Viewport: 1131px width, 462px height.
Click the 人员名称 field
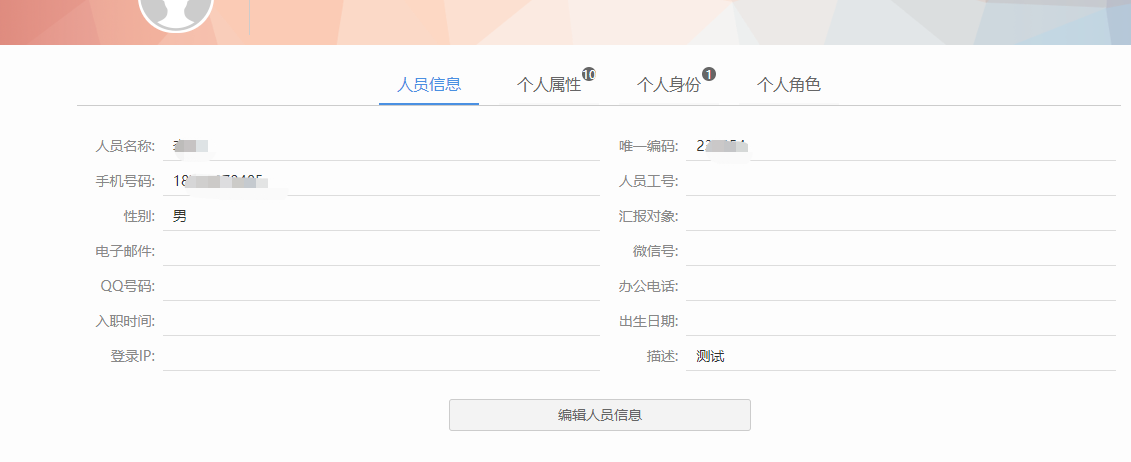click(x=380, y=146)
